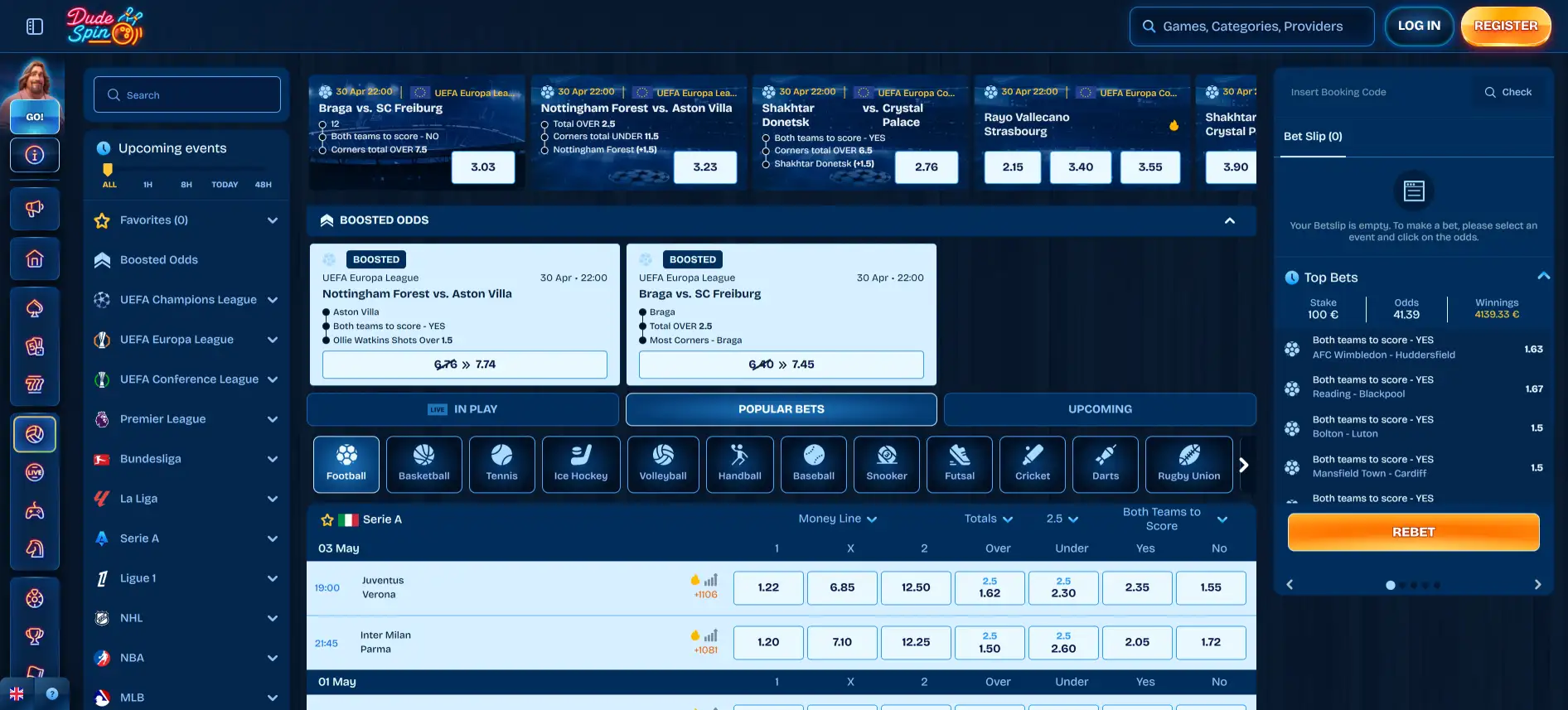The height and width of the screenshot is (710, 1568).
Task: Open Bet Slip (0) tab
Action: click(1313, 137)
